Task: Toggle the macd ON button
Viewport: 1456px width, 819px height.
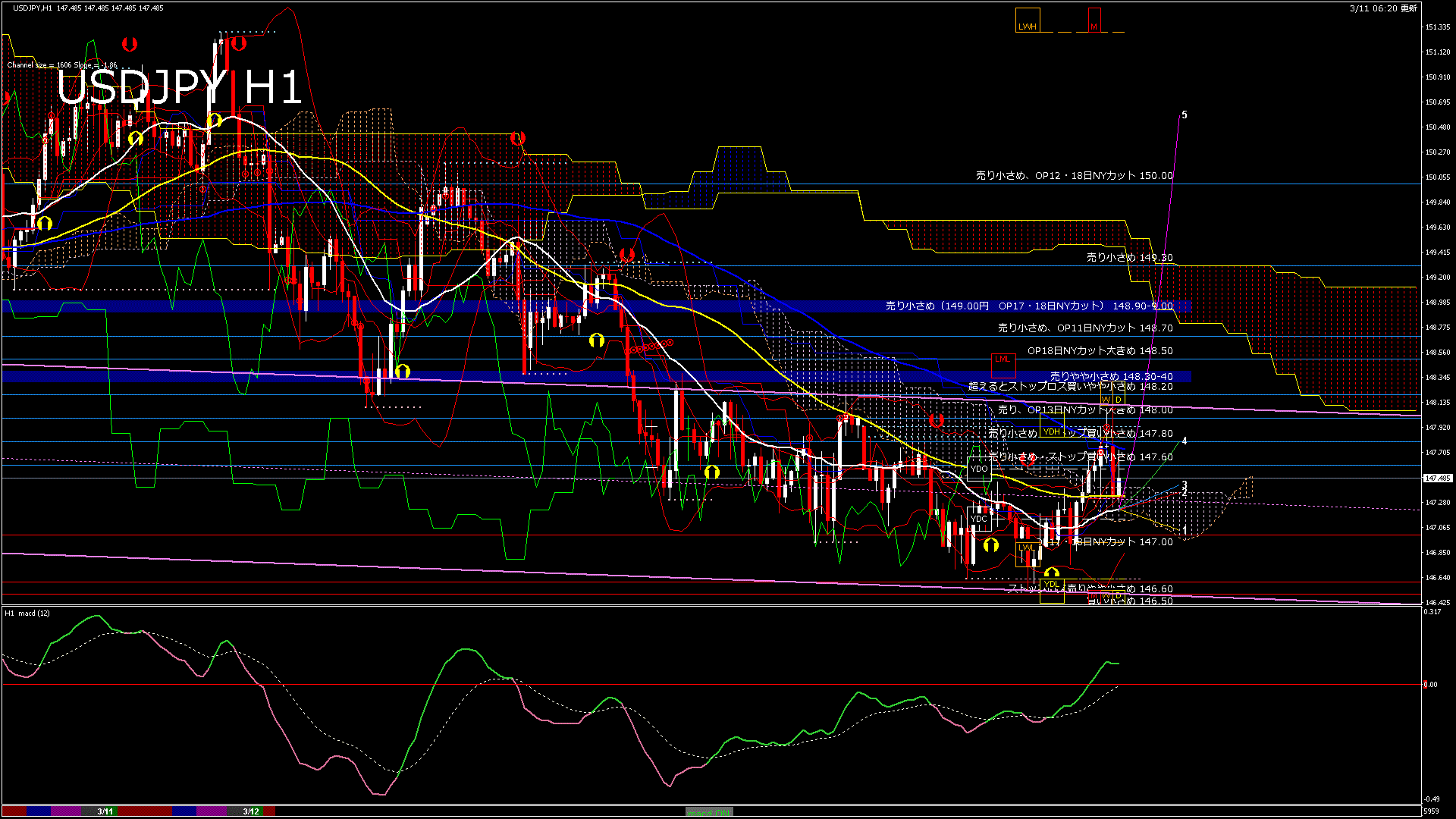Action: (709, 812)
